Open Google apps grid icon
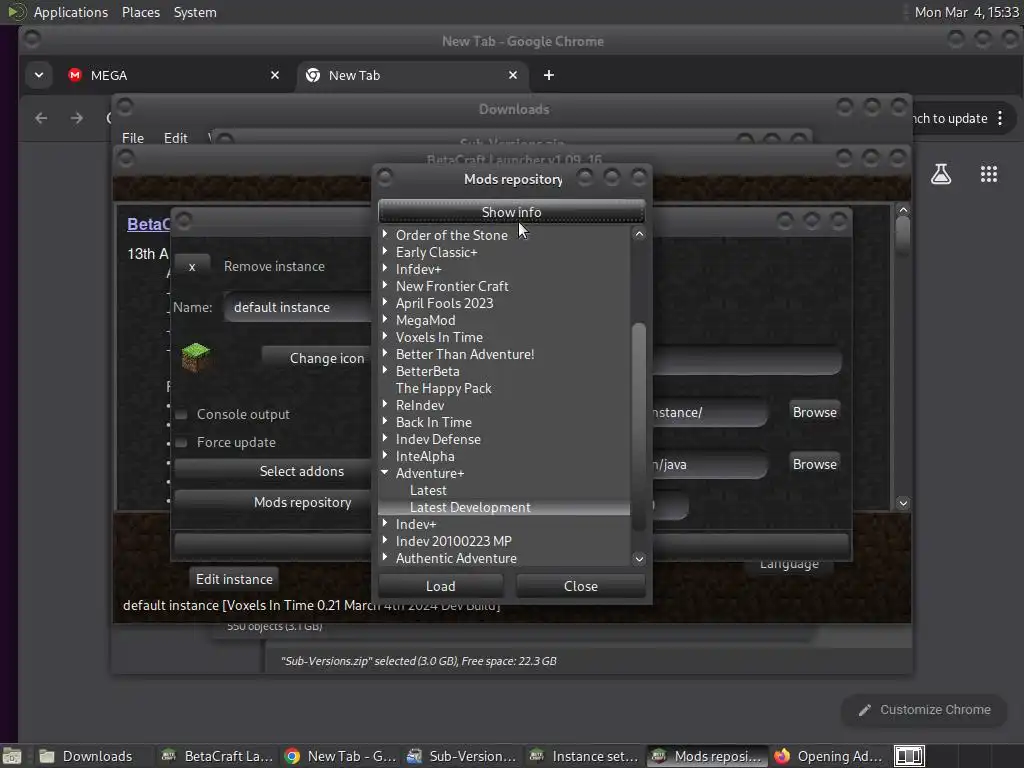1024x768 pixels. tap(989, 174)
